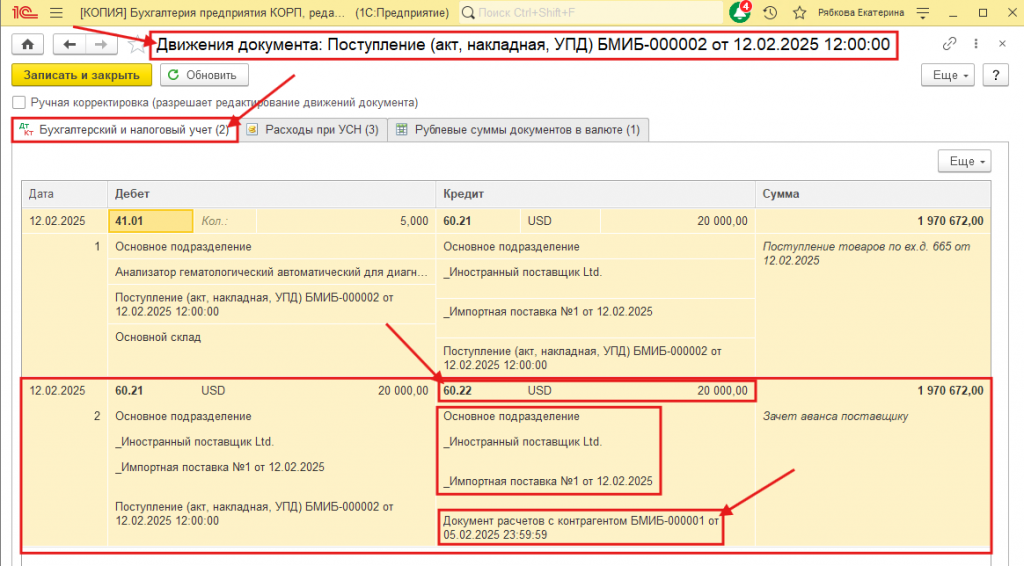Switch to Расходы при УСН tab
This screenshot has width=1024, height=566.
[x=313, y=129]
